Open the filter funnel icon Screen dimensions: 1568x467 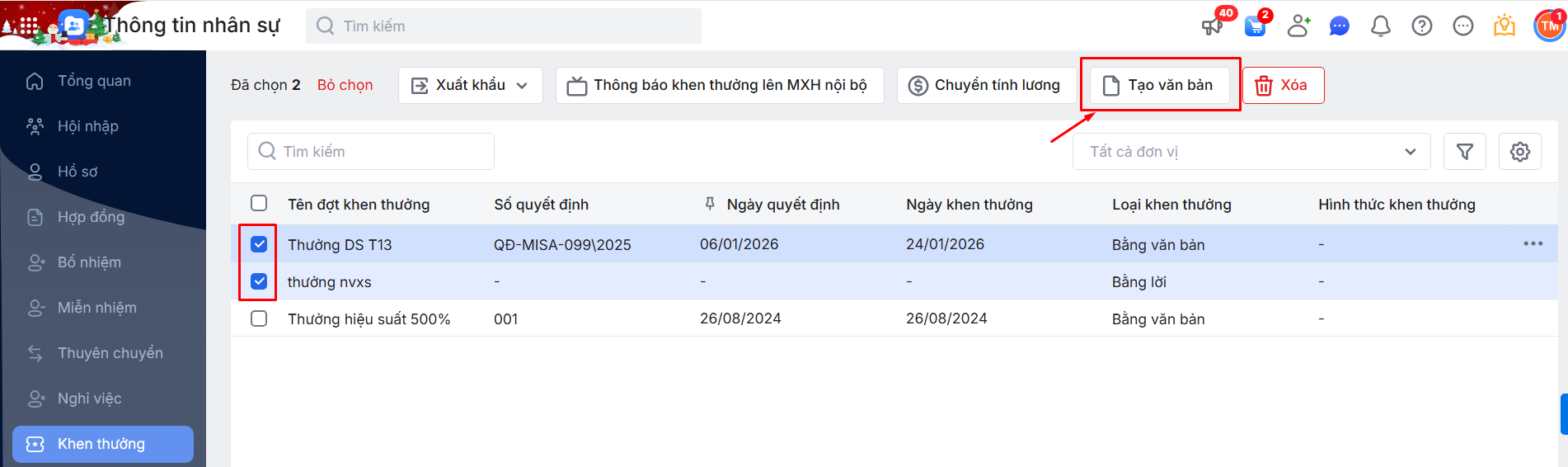tap(1465, 152)
